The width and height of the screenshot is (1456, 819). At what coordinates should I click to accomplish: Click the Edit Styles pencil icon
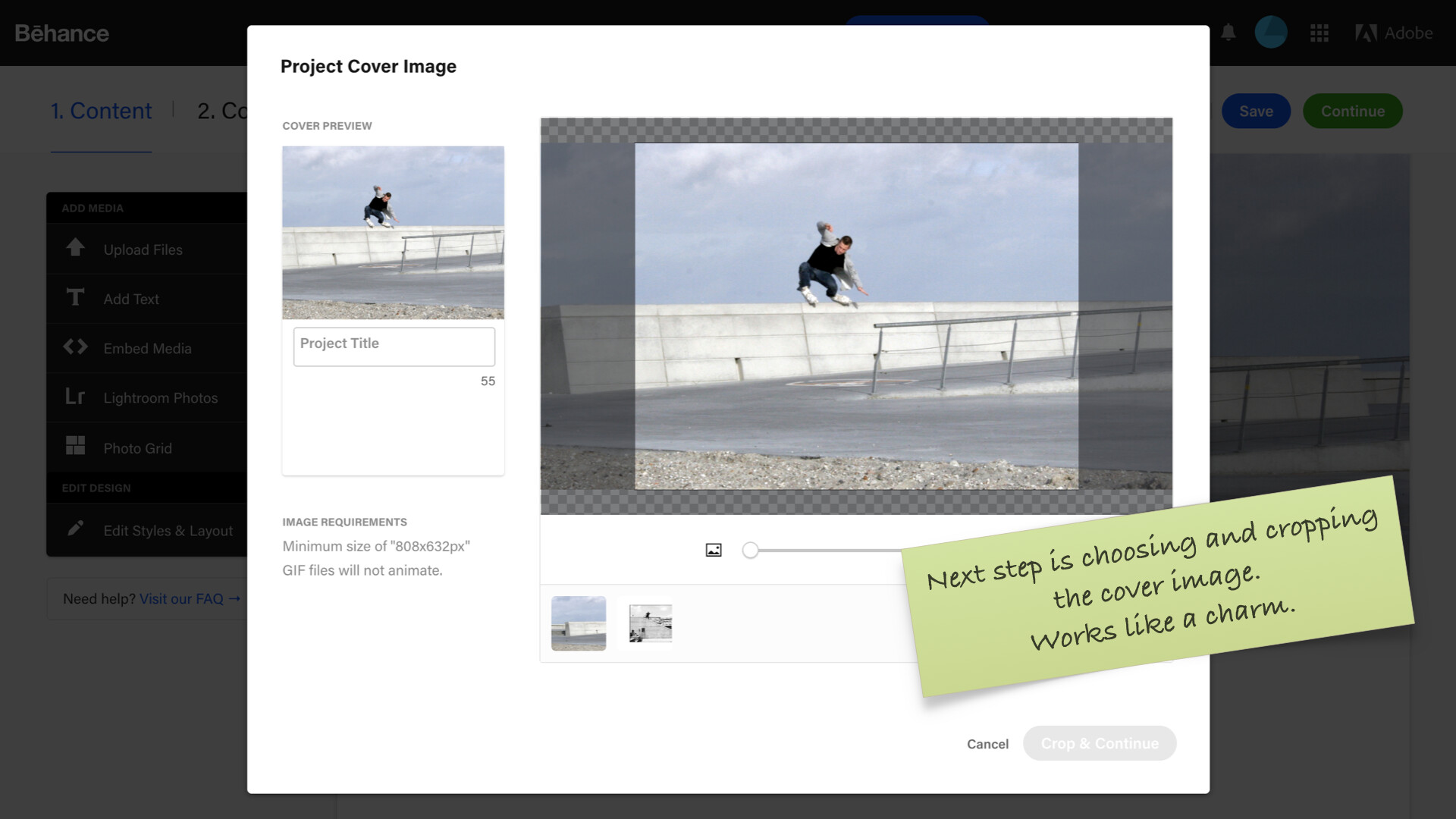(75, 529)
